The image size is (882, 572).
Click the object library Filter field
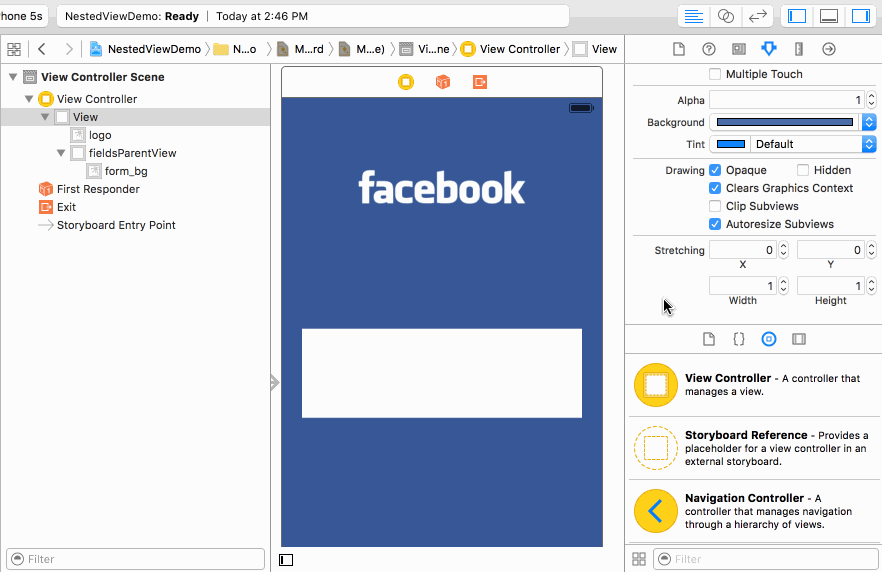[766, 559]
